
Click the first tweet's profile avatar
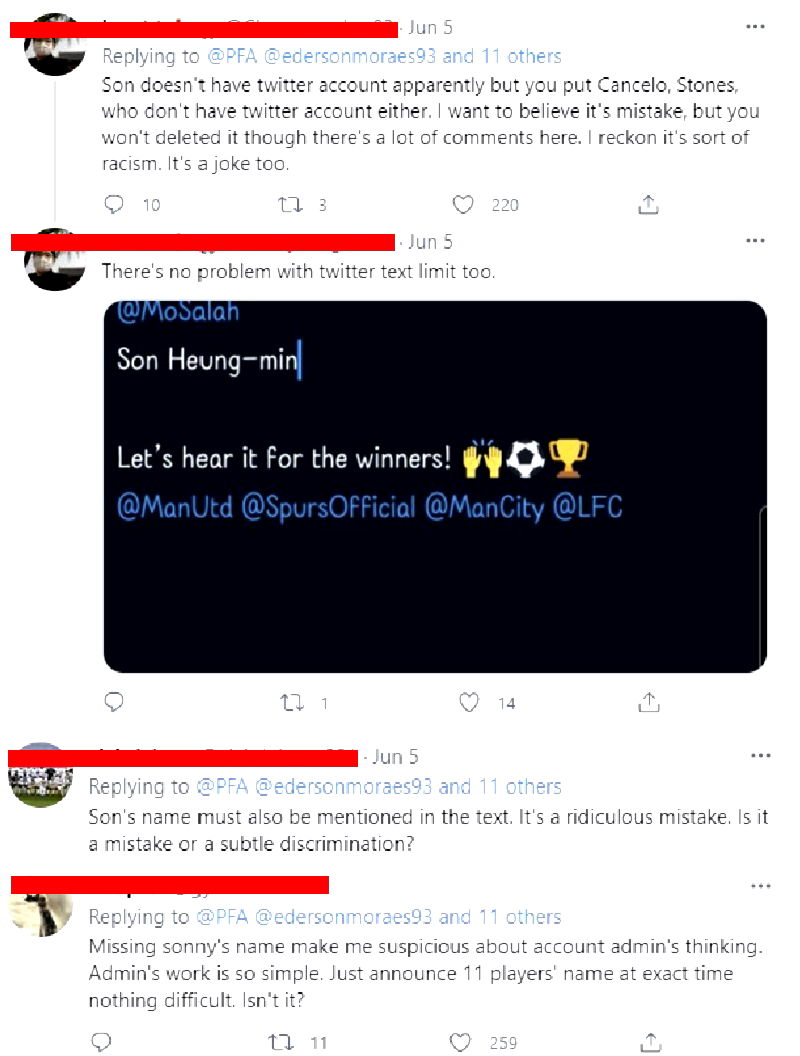[x=54, y=45]
